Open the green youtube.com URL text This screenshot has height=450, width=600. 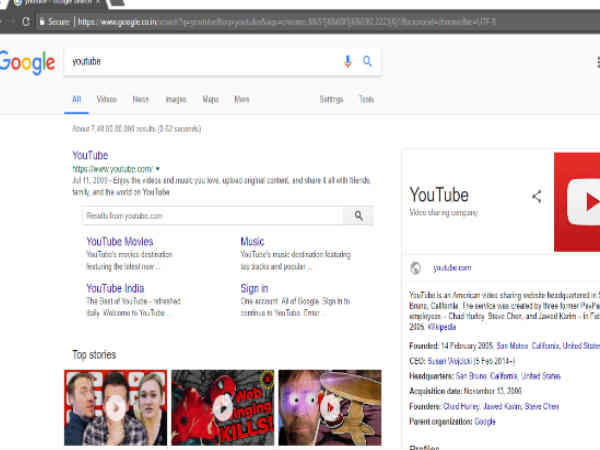point(112,169)
